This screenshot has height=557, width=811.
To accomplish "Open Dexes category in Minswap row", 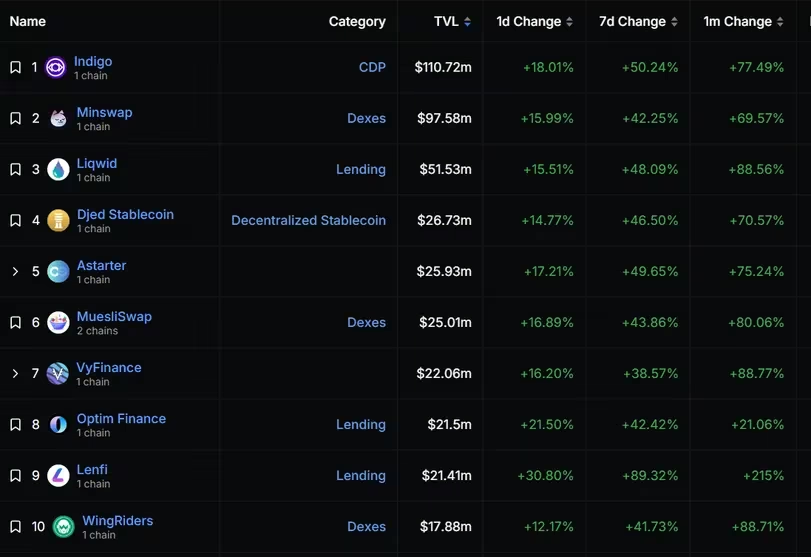I will 366,118.
